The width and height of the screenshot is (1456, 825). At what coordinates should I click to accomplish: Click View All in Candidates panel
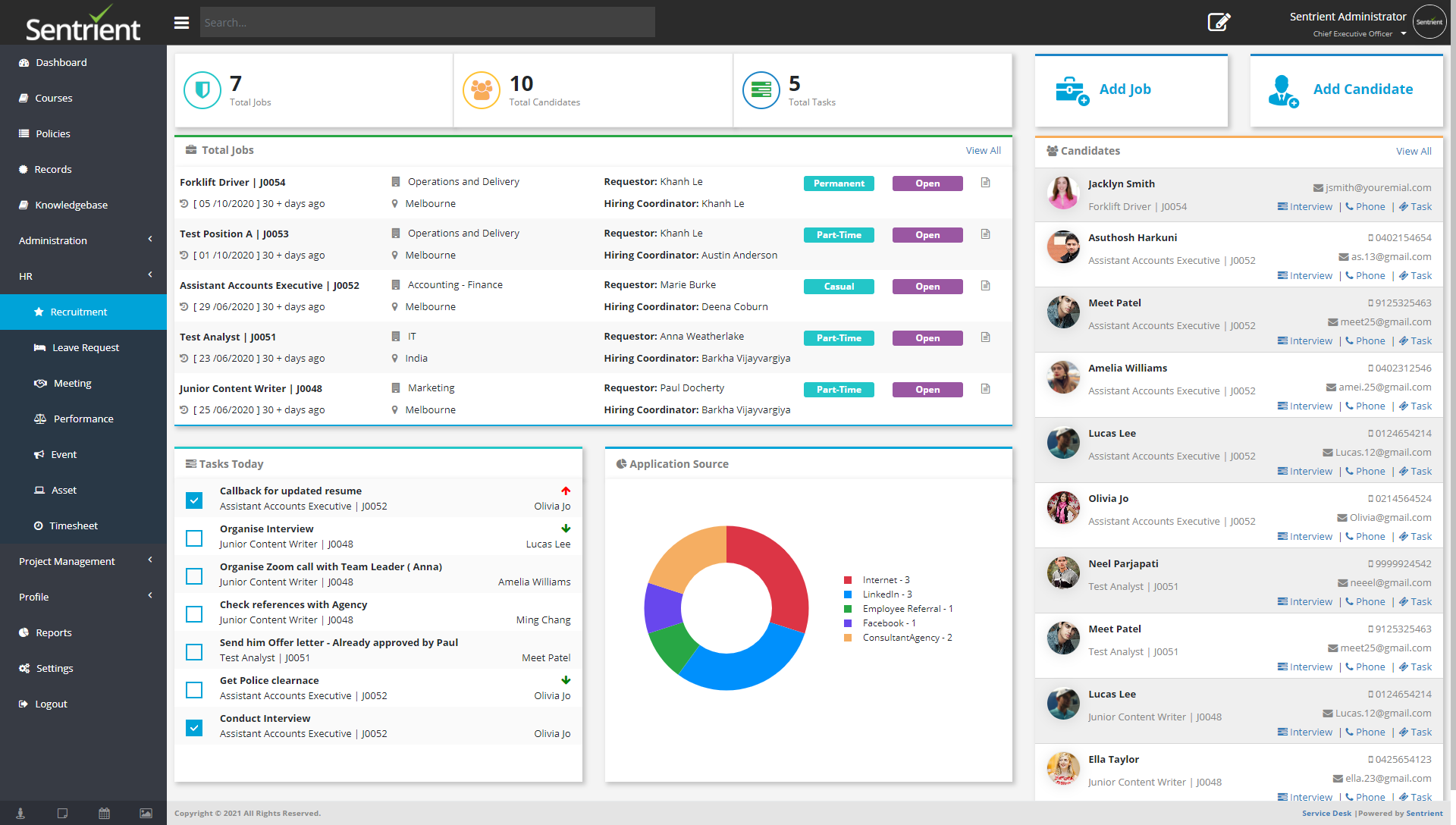pos(1414,151)
